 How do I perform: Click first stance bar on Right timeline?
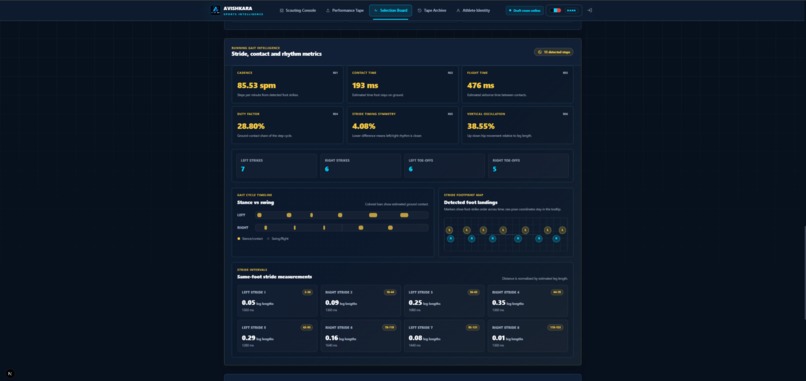pos(265,227)
